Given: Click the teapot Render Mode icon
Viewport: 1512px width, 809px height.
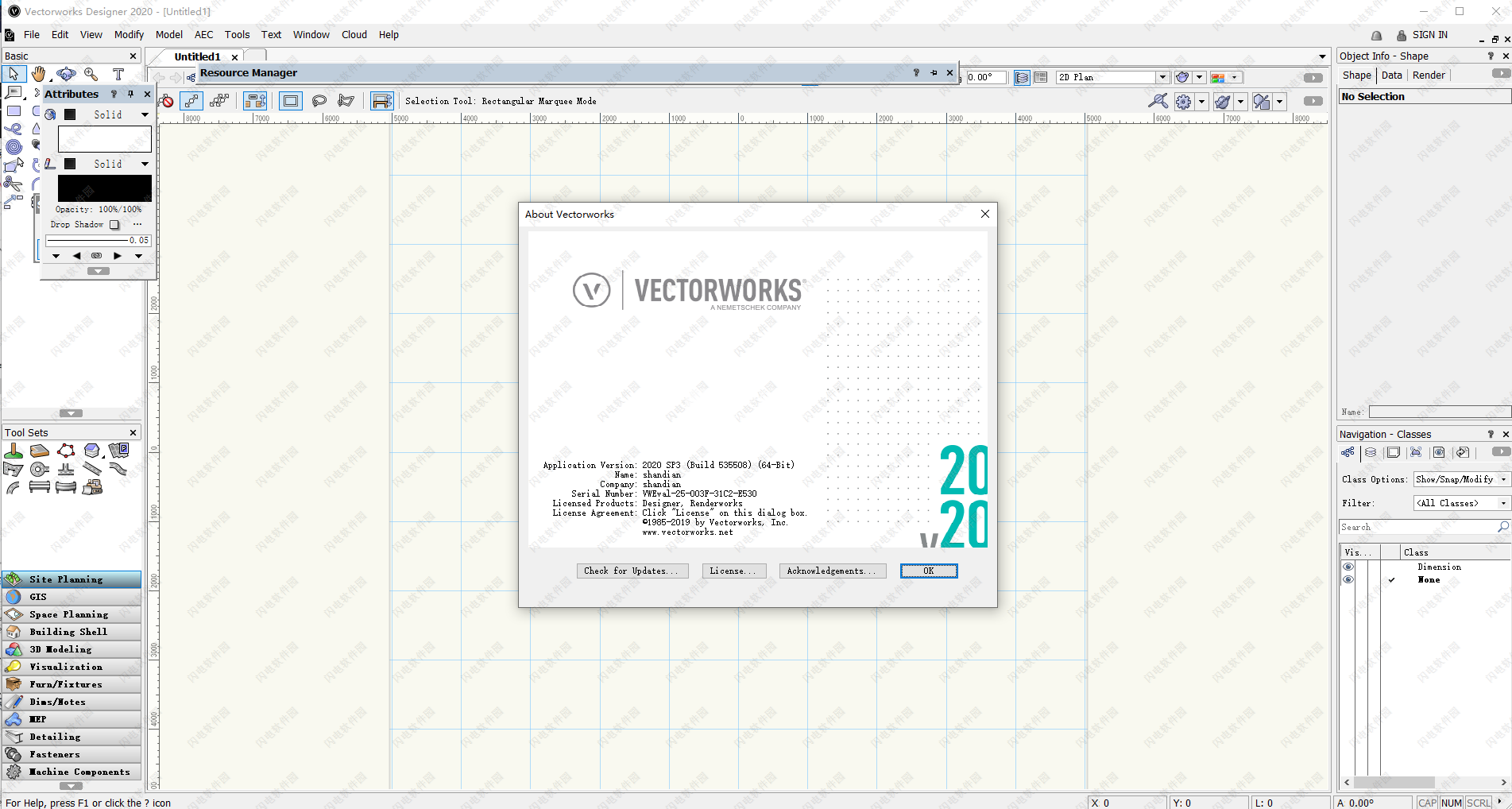Looking at the screenshot, I should tap(1182, 77).
